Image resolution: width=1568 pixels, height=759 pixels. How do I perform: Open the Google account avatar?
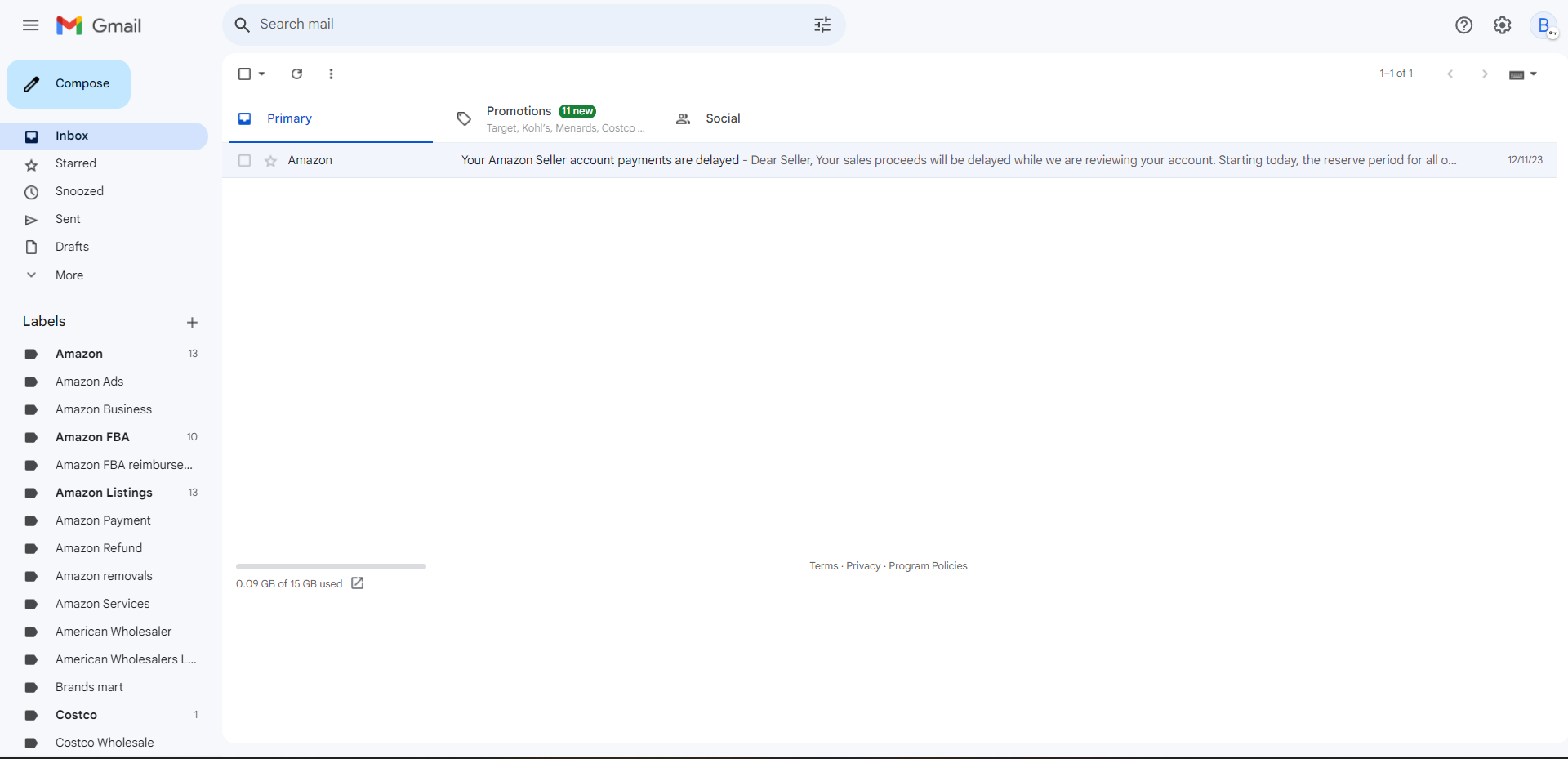pyautogui.click(x=1544, y=25)
